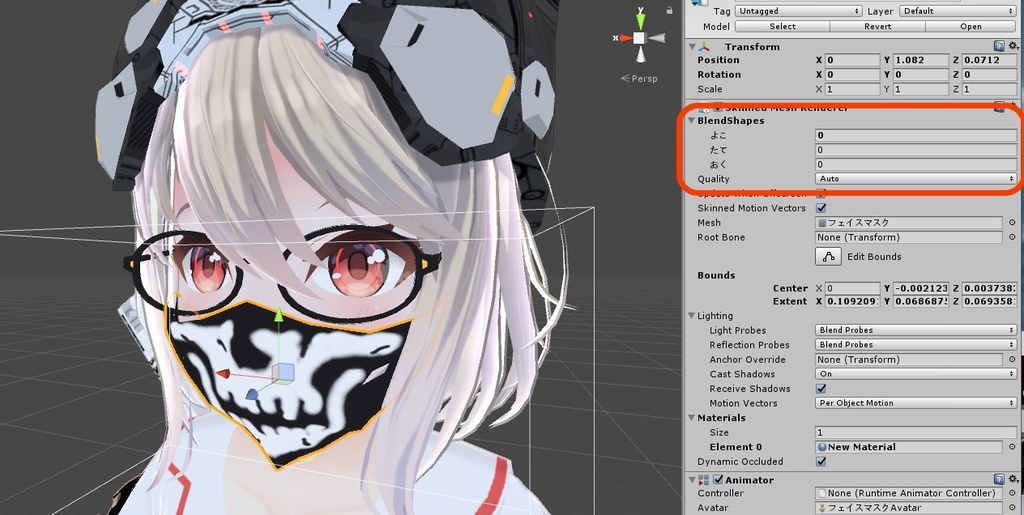Open object picker for Mesh field
This screenshot has width=1024, height=515.
click(x=1012, y=223)
